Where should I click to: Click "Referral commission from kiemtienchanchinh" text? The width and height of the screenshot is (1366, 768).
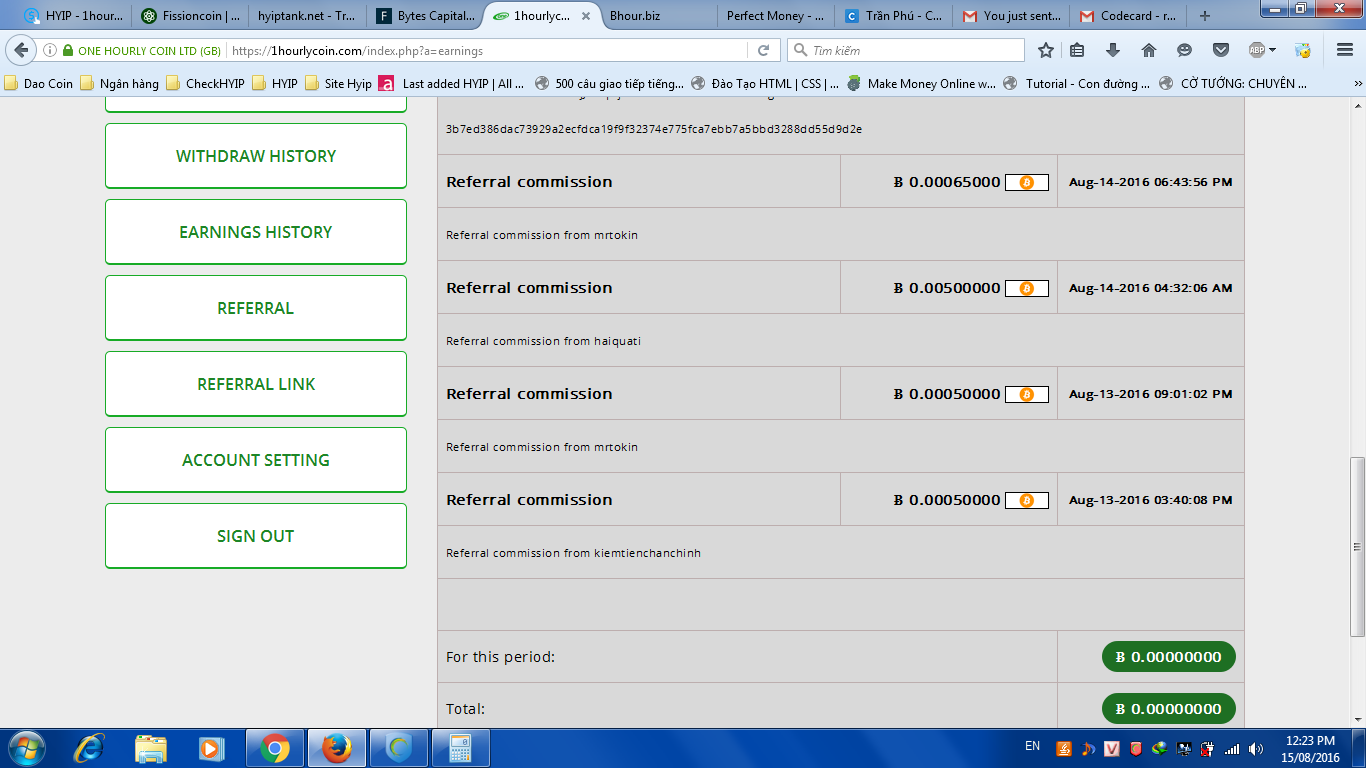tap(573, 553)
